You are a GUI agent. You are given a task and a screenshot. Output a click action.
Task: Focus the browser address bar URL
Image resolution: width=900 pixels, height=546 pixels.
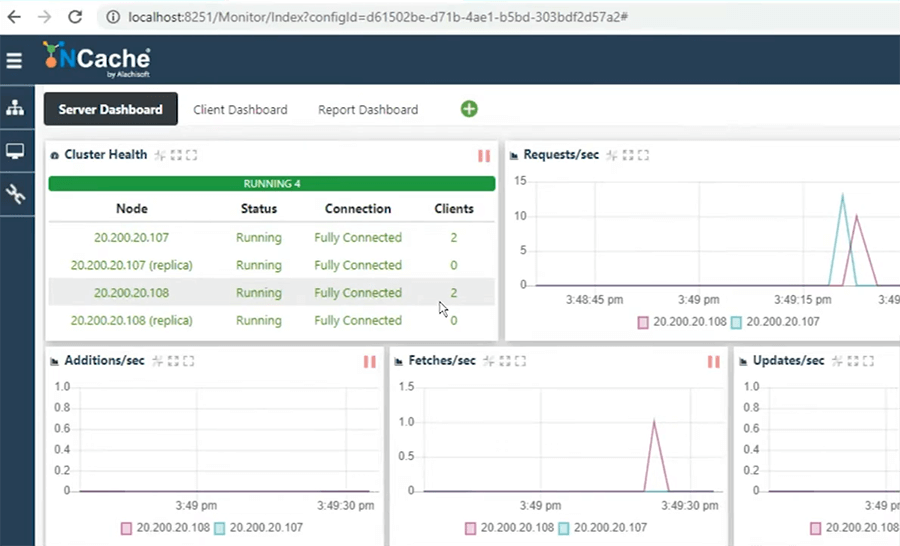(x=378, y=17)
